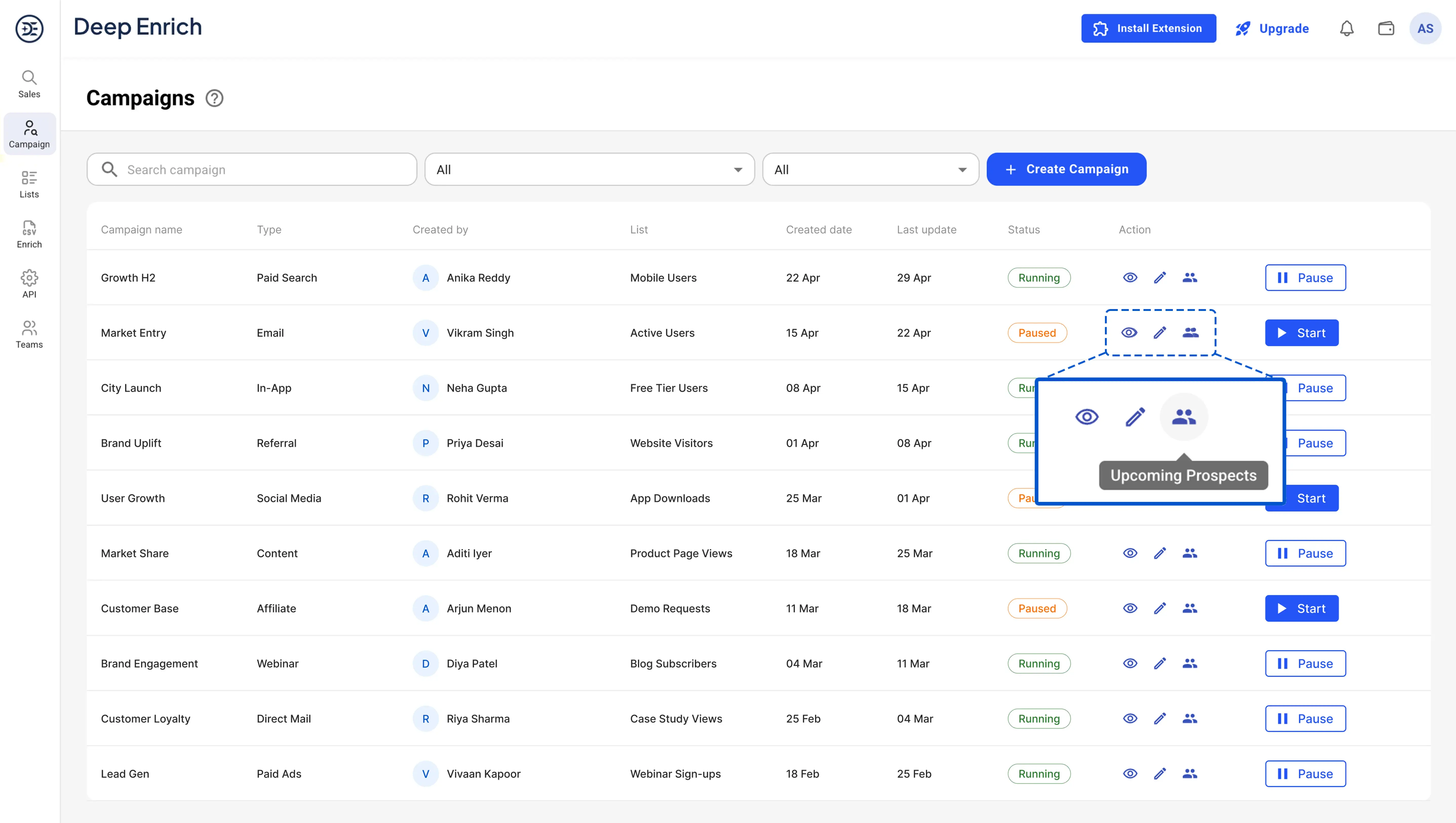The image size is (1456, 823).
Task: Click the Vikram Singh avatar
Action: [426, 332]
